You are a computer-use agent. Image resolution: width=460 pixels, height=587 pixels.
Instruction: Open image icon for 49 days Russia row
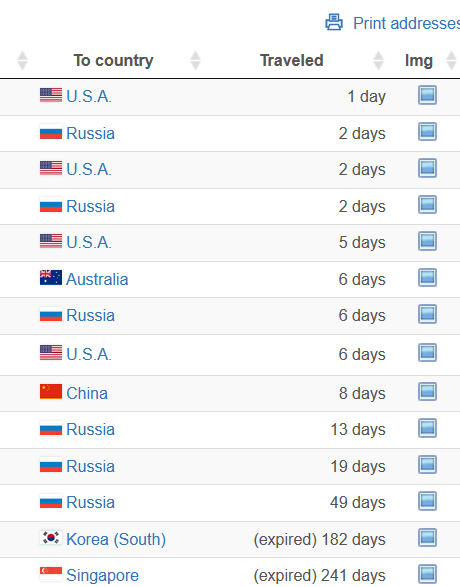click(x=427, y=501)
